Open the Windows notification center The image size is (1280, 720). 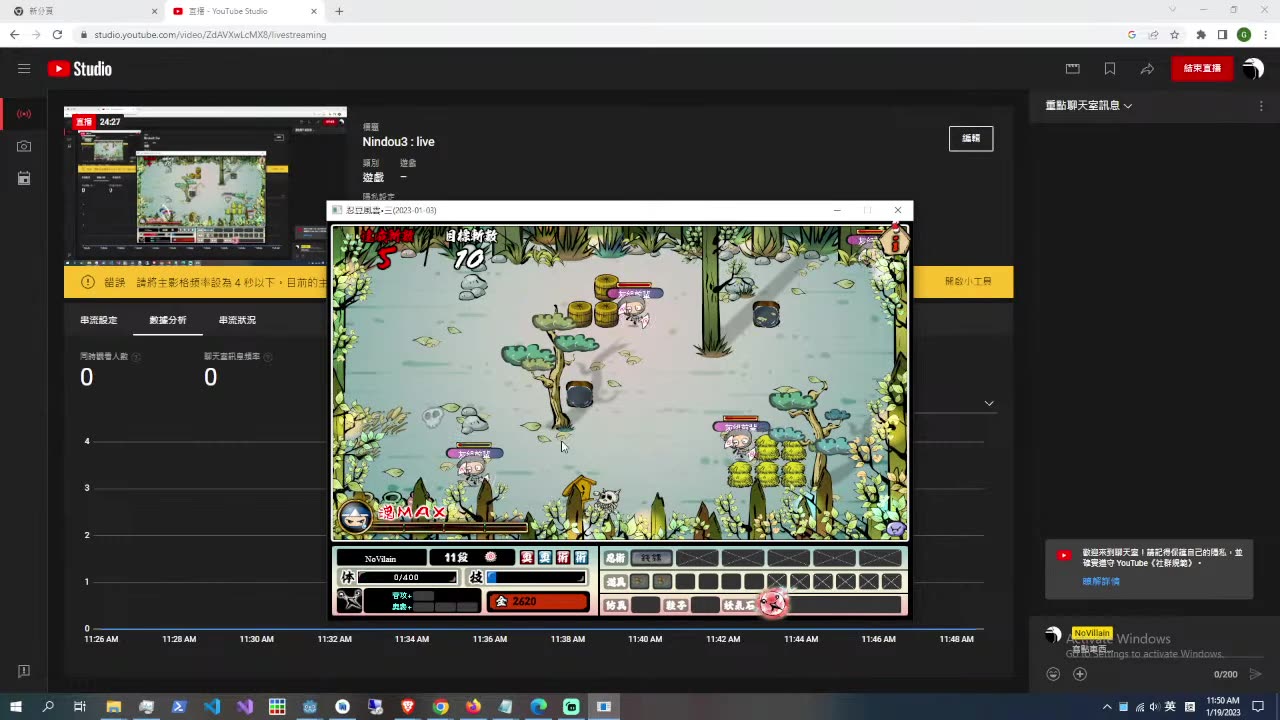(1258, 706)
